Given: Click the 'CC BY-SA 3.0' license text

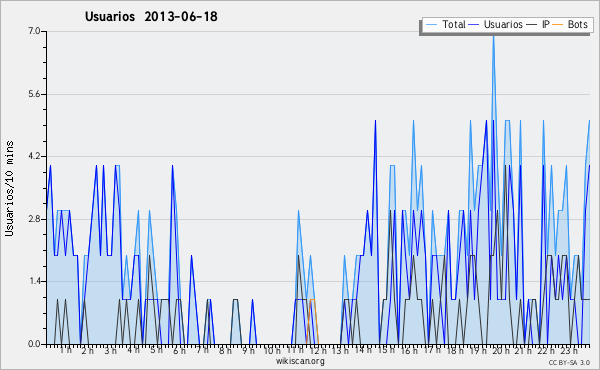Looking at the screenshot, I should point(569,362).
